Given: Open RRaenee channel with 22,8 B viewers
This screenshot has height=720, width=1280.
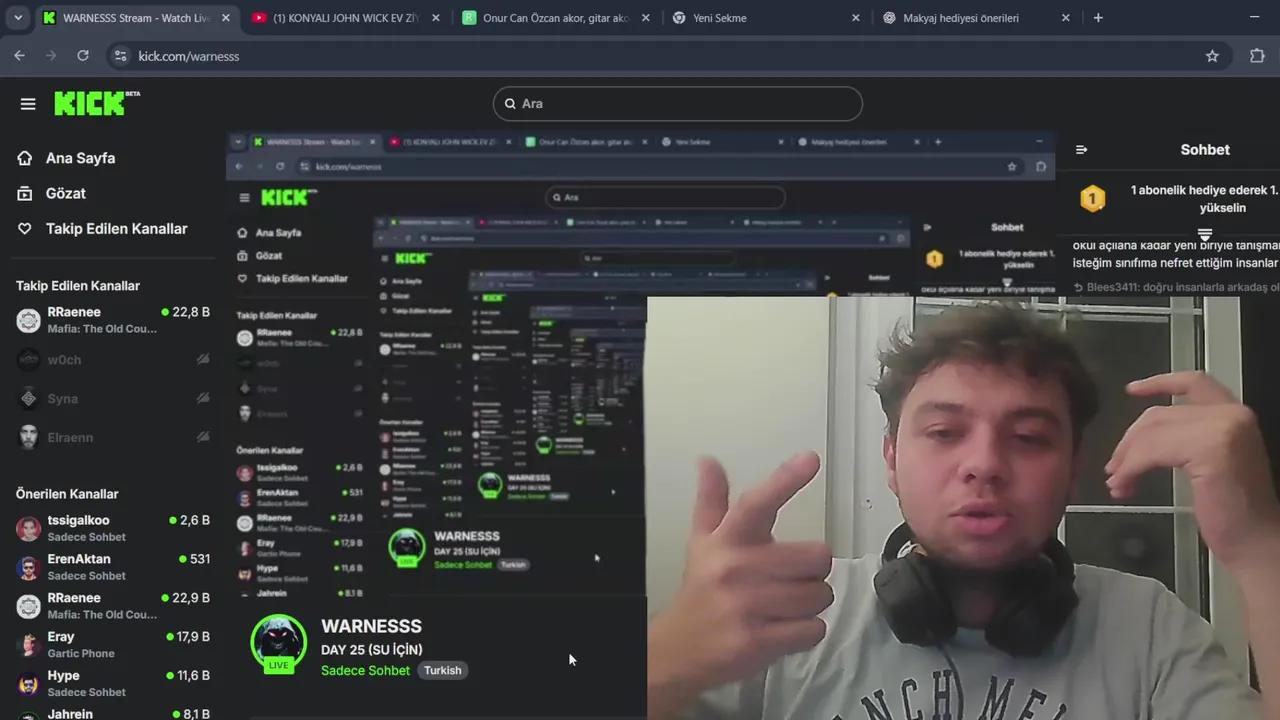Looking at the screenshot, I should [113, 320].
